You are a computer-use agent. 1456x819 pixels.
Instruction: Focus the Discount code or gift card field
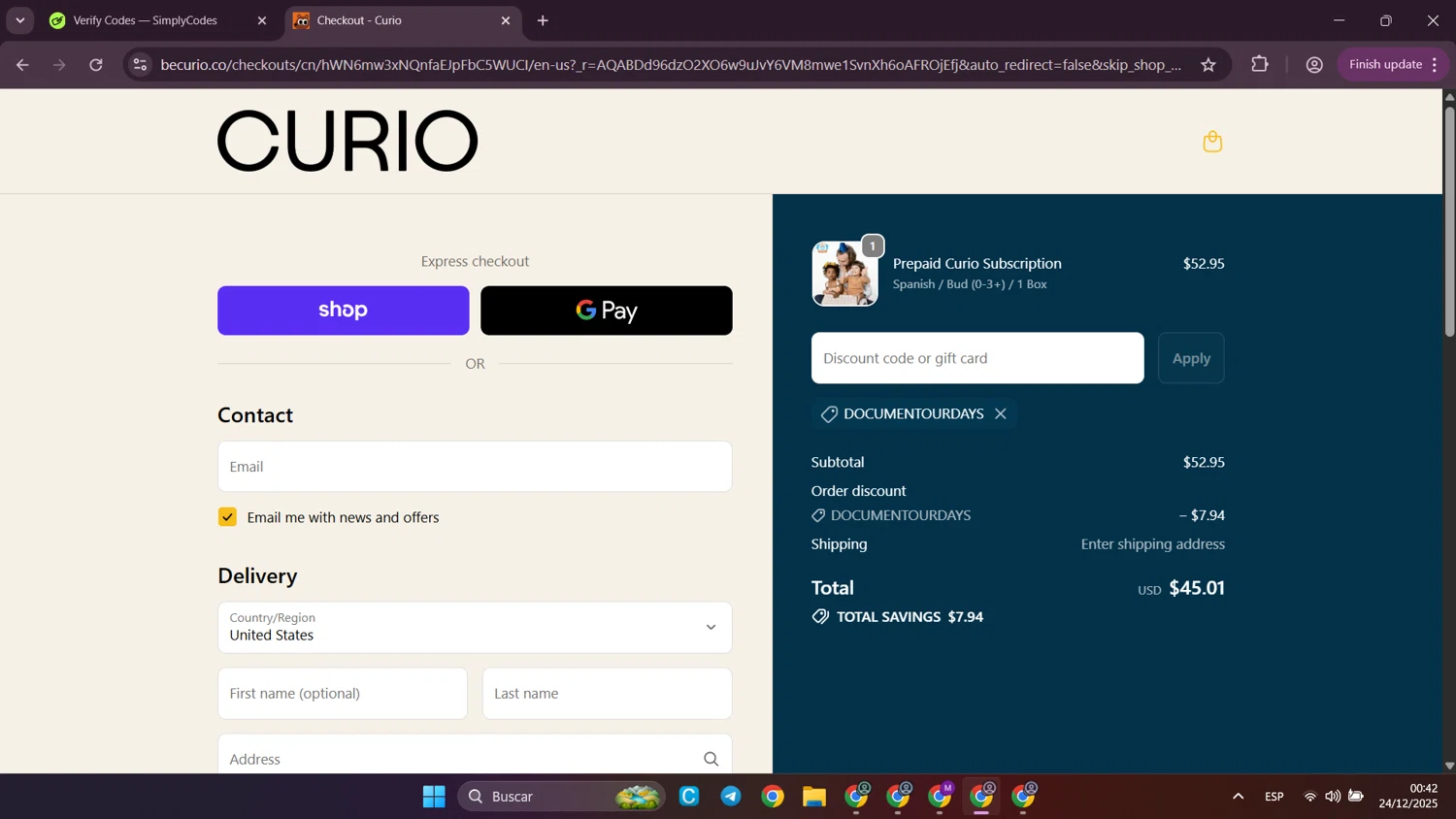coord(977,358)
